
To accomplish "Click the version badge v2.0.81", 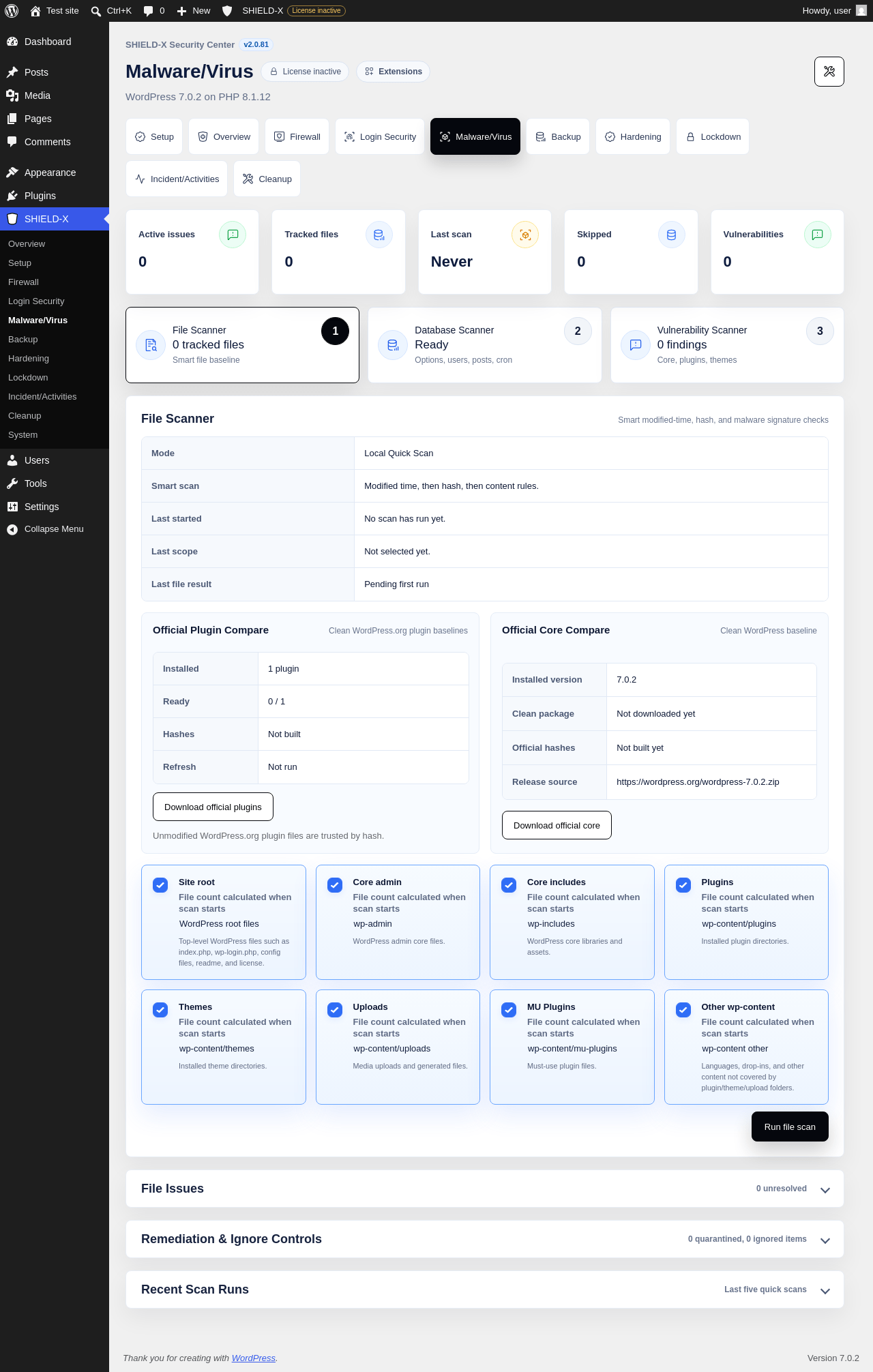I will (x=256, y=45).
